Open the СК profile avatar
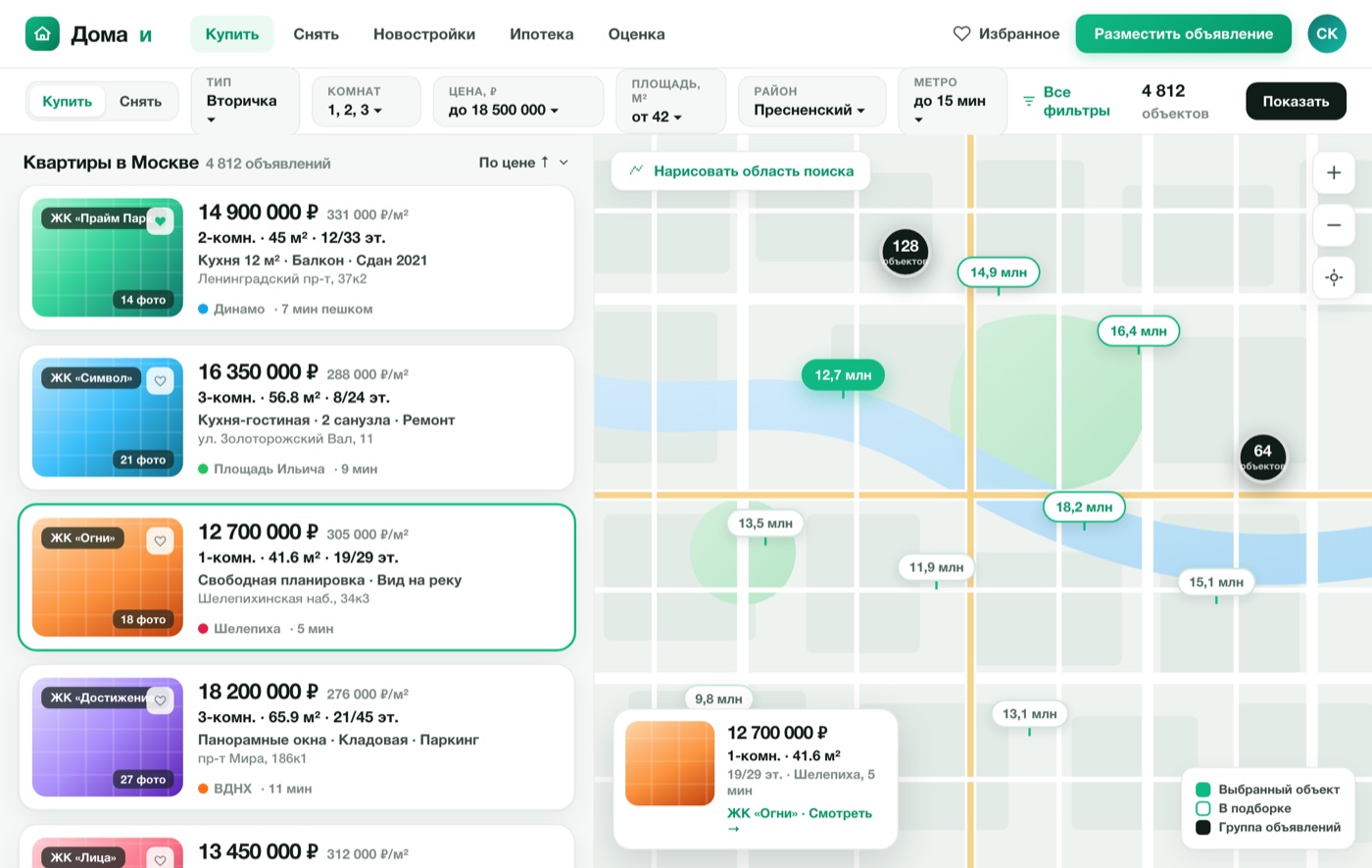 click(1327, 34)
